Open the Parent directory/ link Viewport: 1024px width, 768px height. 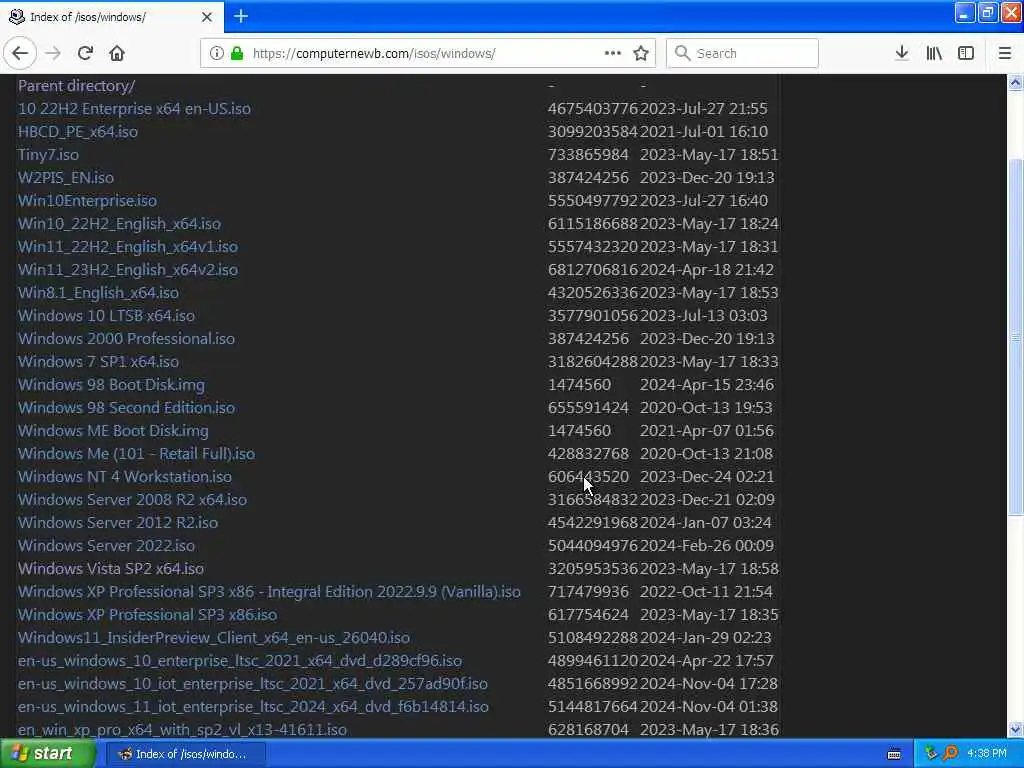point(76,86)
